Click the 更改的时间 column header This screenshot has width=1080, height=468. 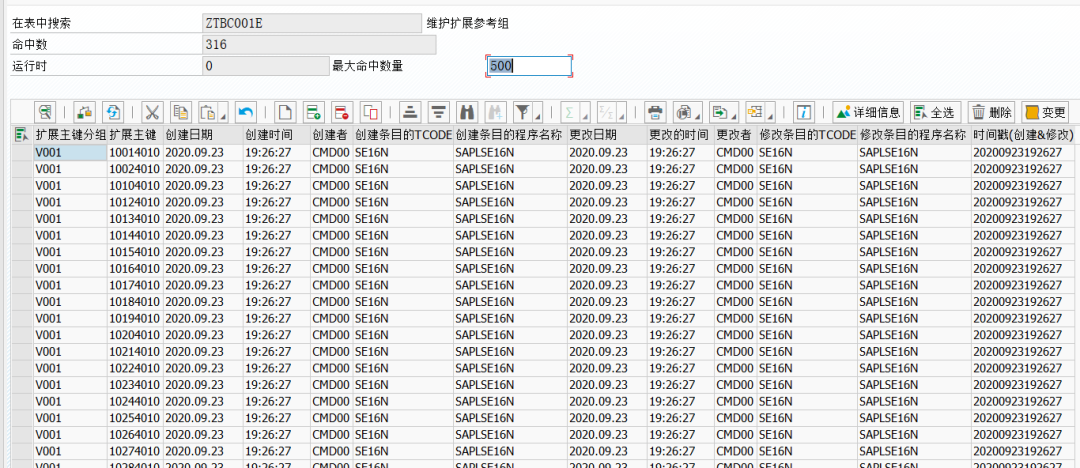pos(681,134)
